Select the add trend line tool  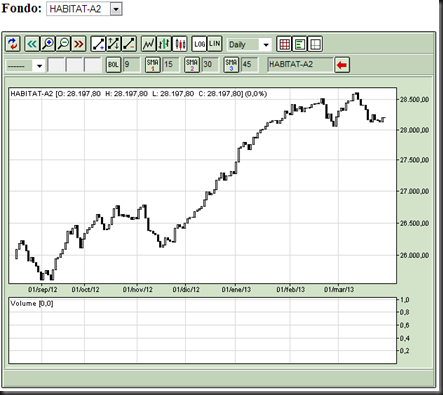point(98,44)
